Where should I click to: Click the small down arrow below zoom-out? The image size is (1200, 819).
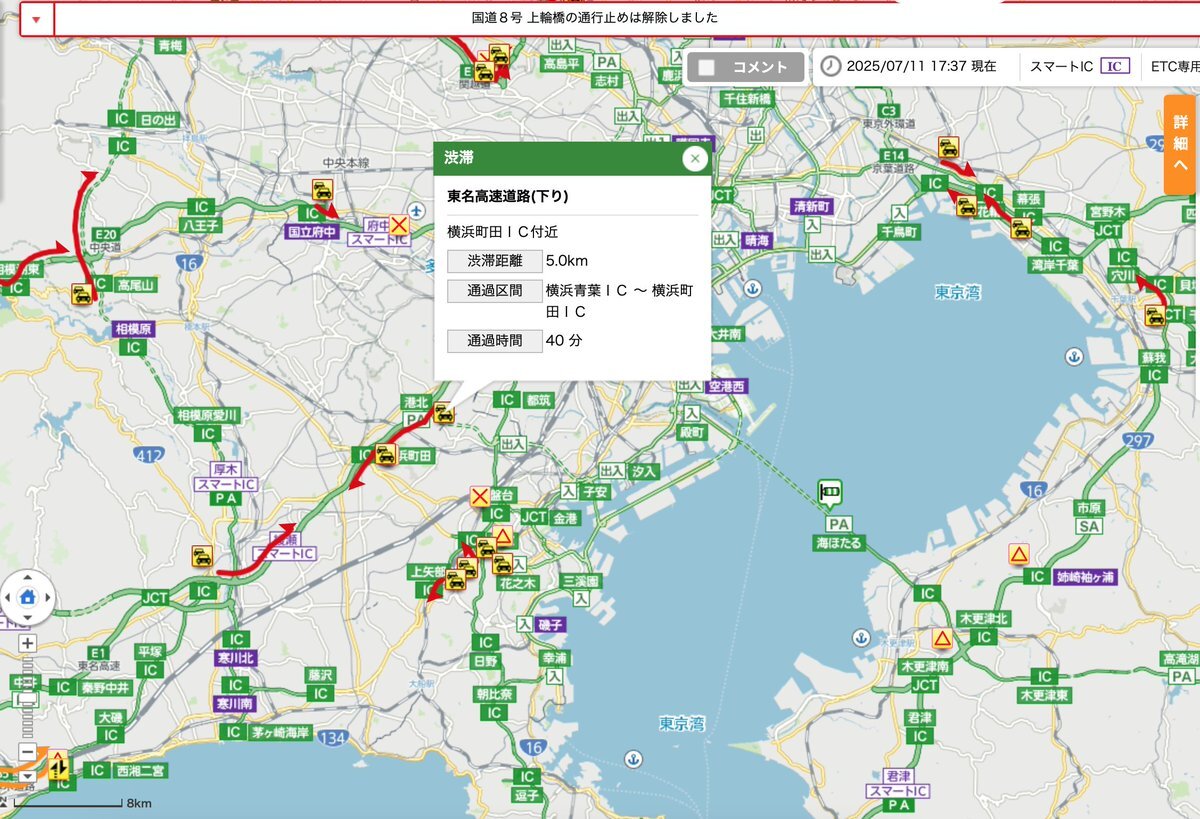(x=27, y=776)
